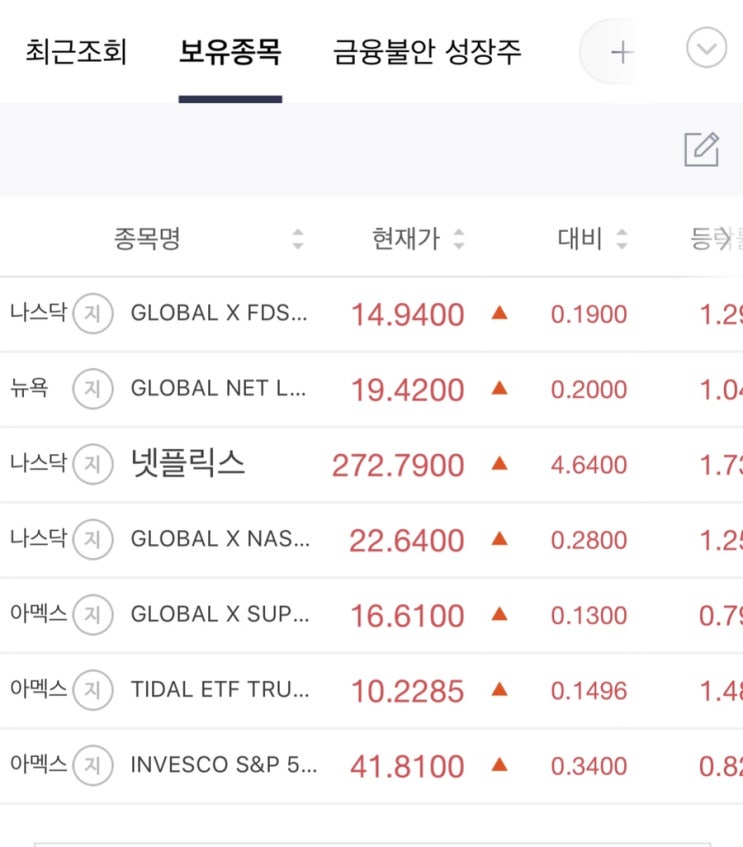Sort by 종목명 column arrows

pyautogui.click(x=298, y=239)
